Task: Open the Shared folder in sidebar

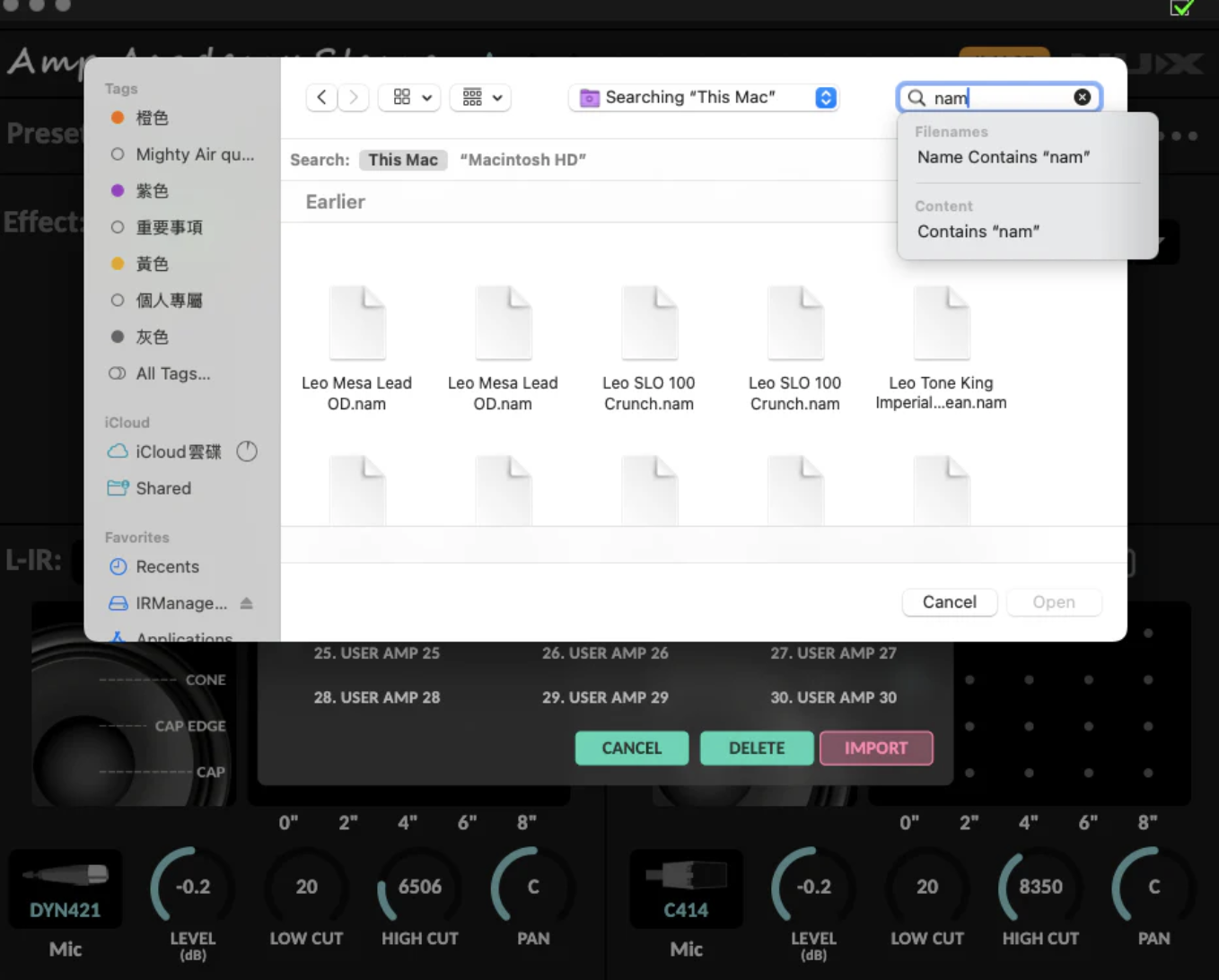Action: [x=162, y=488]
